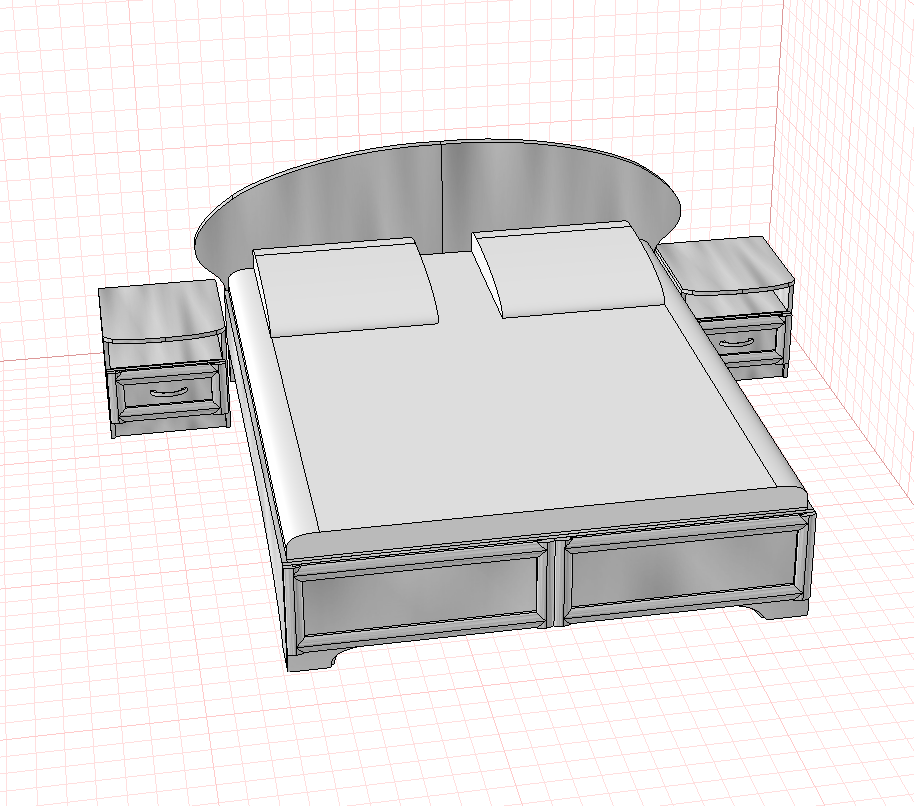Select the right nightstand open shelf

736,304
